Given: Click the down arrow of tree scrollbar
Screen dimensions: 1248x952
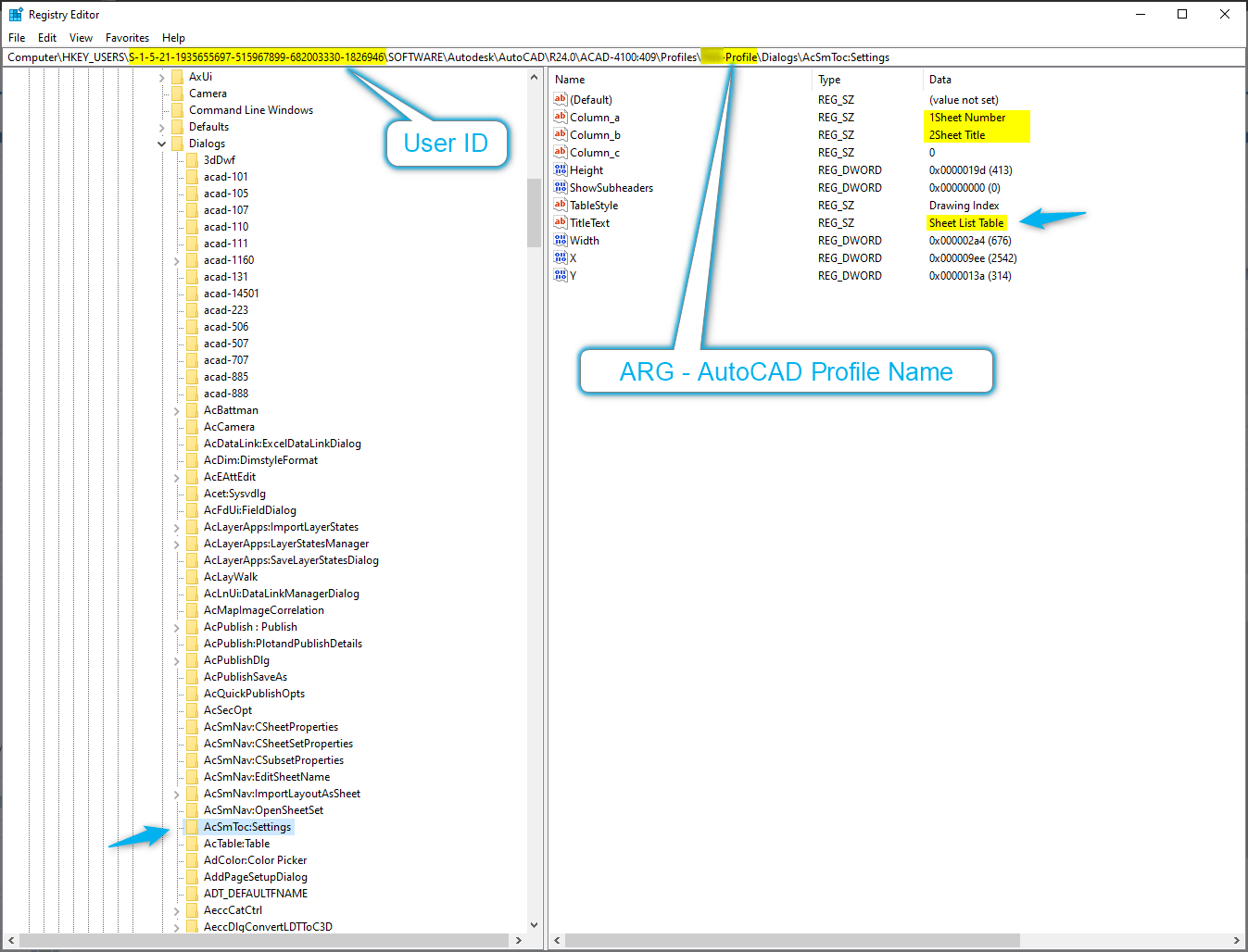Looking at the screenshot, I should point(534,924).
